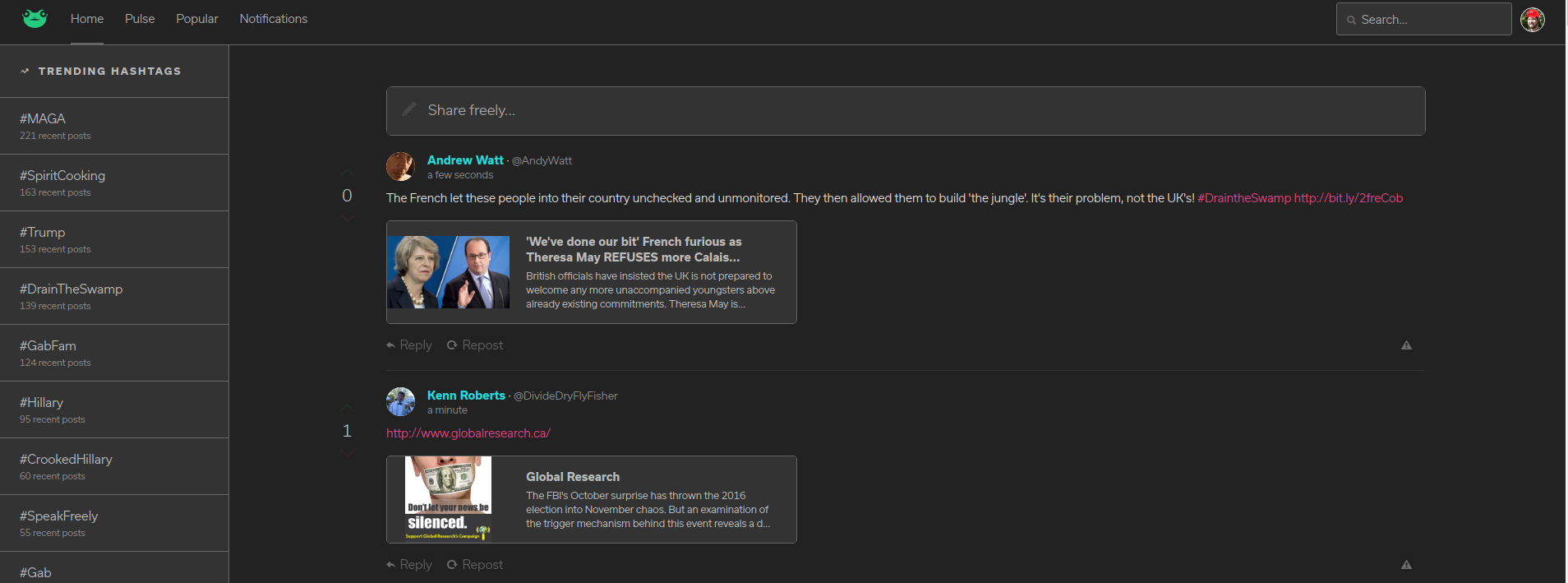Open Andrew Watt's avatar picture
1568x583 pixels.
[x=400, y=166]
